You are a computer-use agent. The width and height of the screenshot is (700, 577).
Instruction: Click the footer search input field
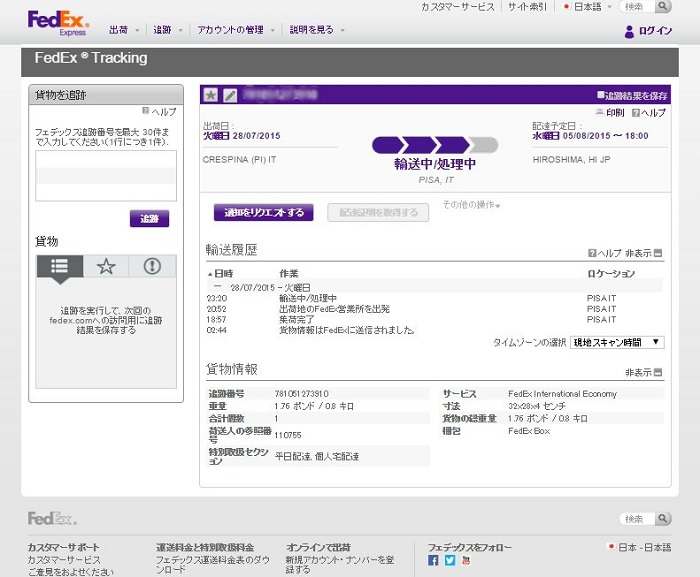click(638, 518)
